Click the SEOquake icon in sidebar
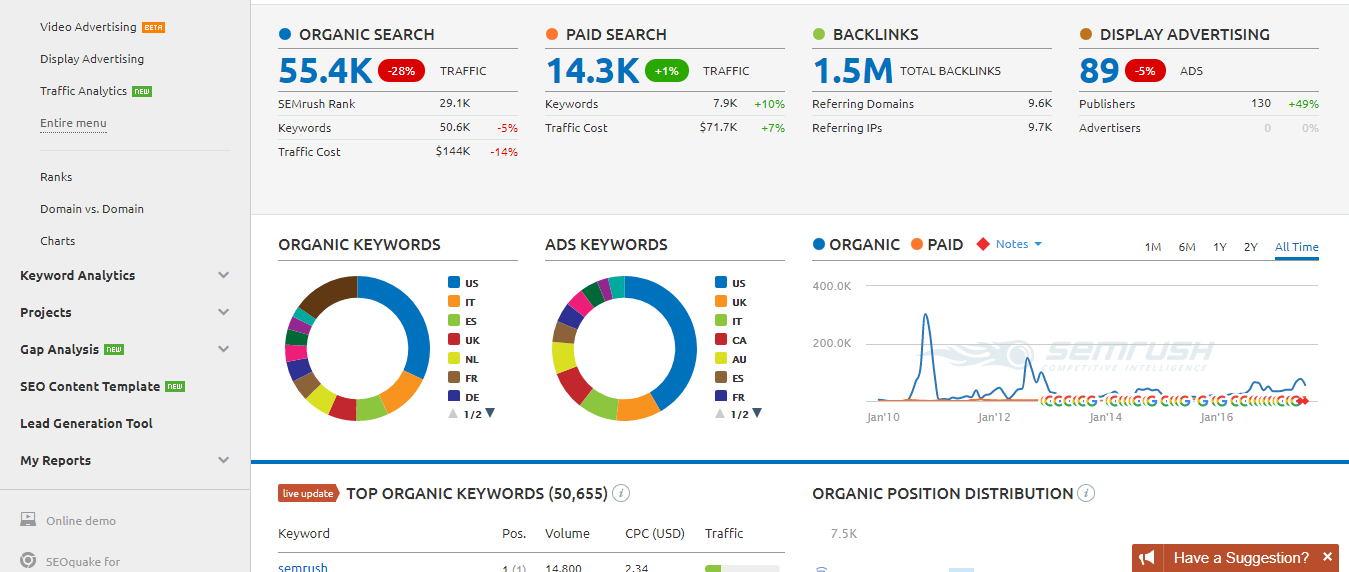 (x=29, y=561)
